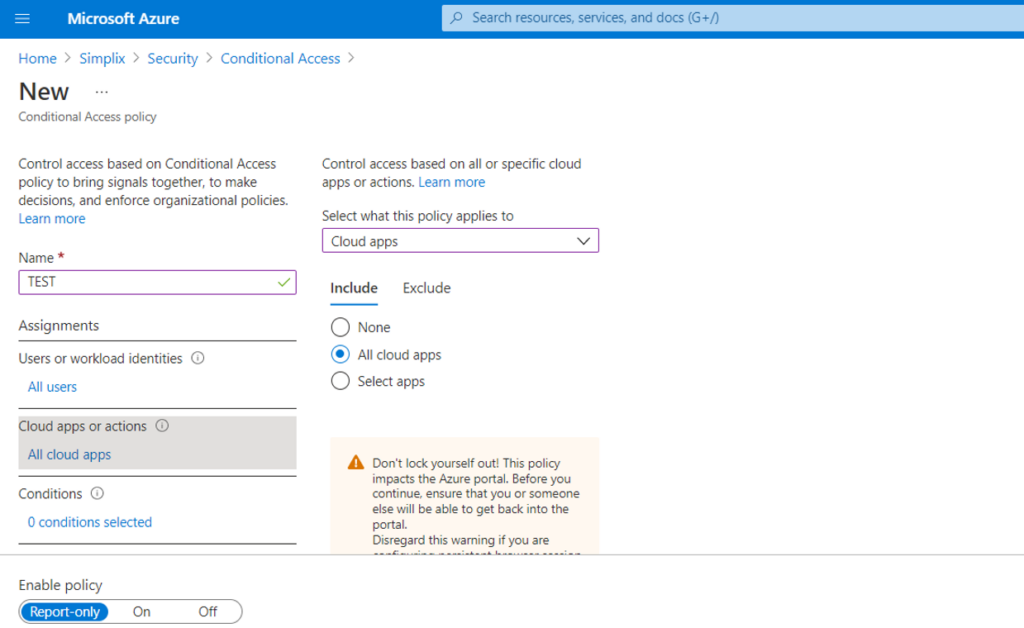Screen dimensions: 1024x628
Task: Click the warning triangle icon
Action: (355, 463)
